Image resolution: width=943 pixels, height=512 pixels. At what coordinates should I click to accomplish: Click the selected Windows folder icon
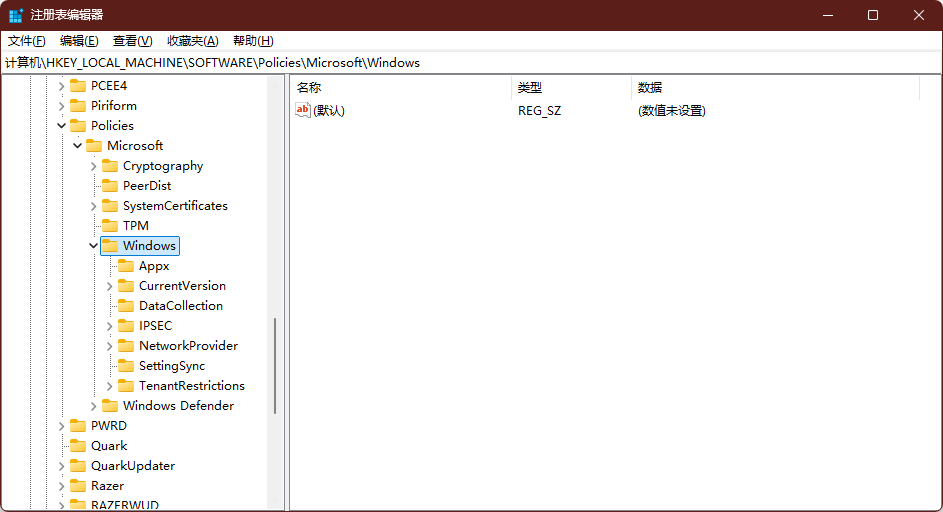[110, 245]
